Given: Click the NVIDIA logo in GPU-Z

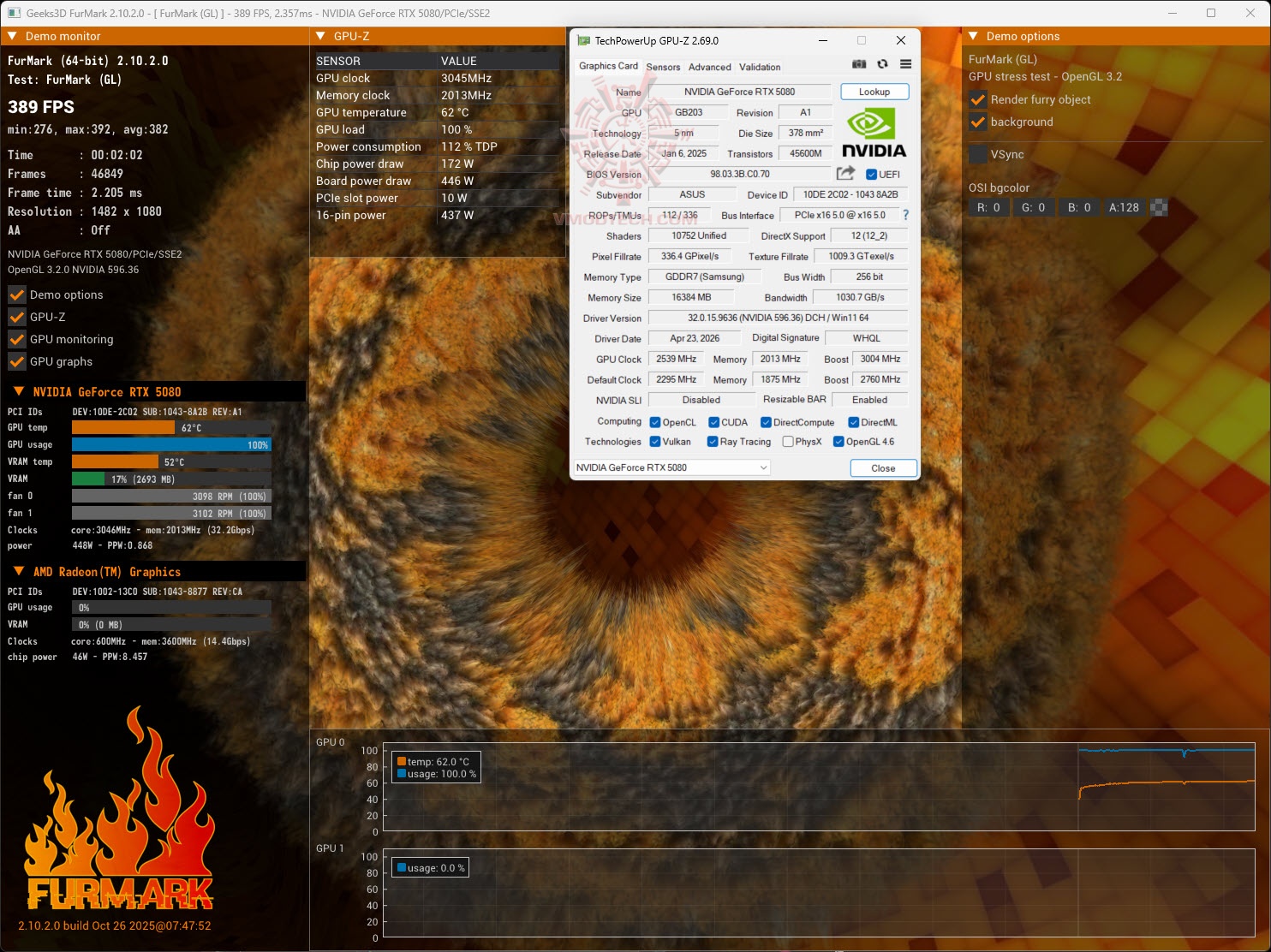Looking at the screenshot, I should point(874,133).
